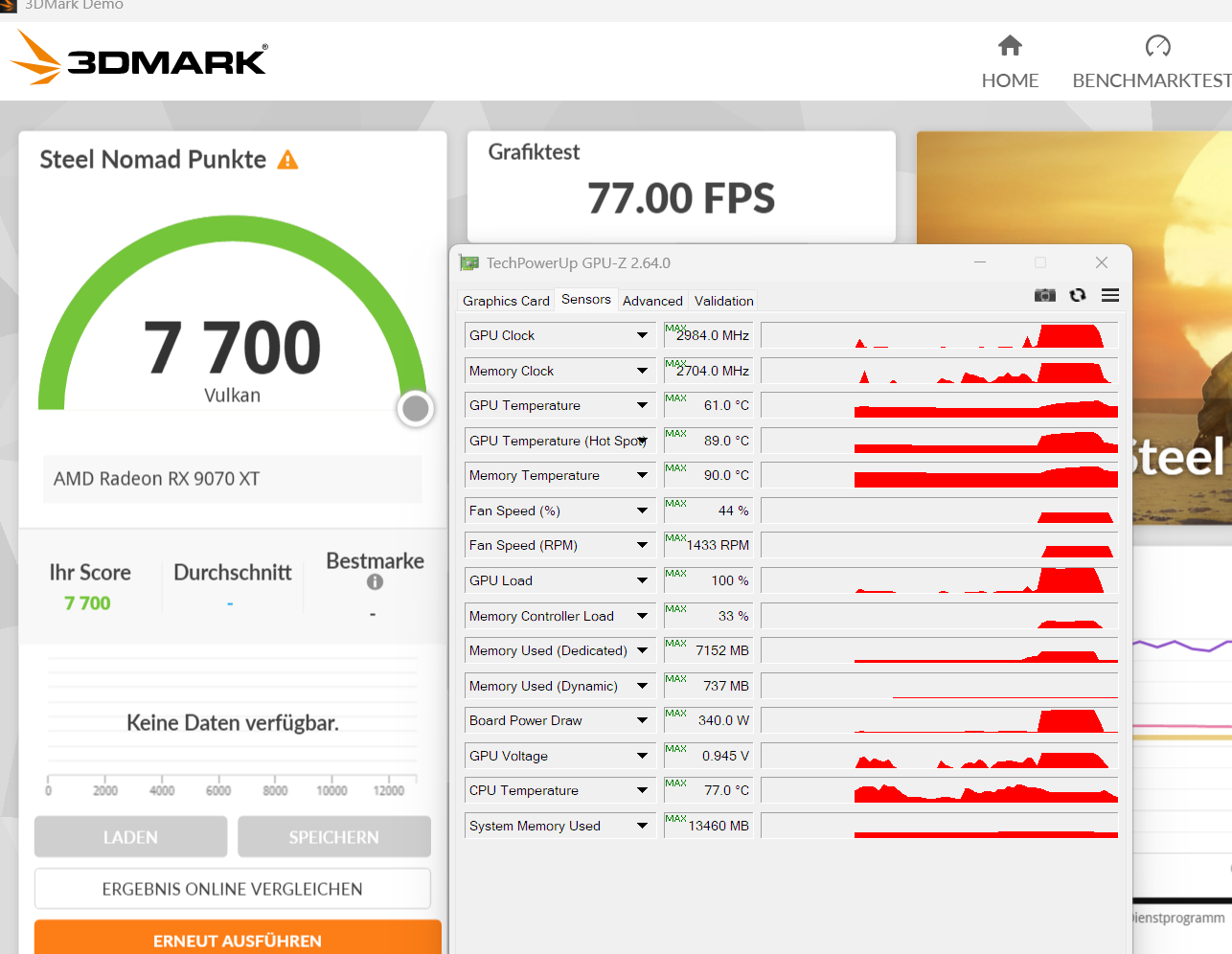The height and width of the screenshot is (954, 1232).
Task: Click the Ihr Score 7 700 value
Action: (x=87, y=603)
